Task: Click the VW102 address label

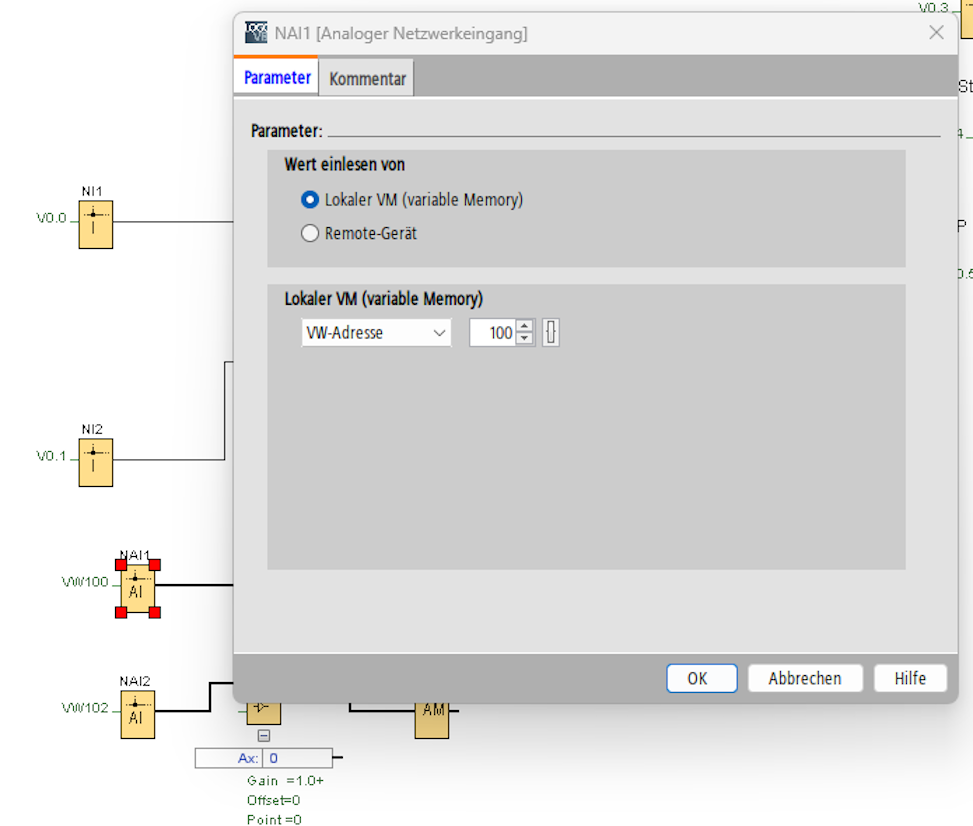Action: 85,707
